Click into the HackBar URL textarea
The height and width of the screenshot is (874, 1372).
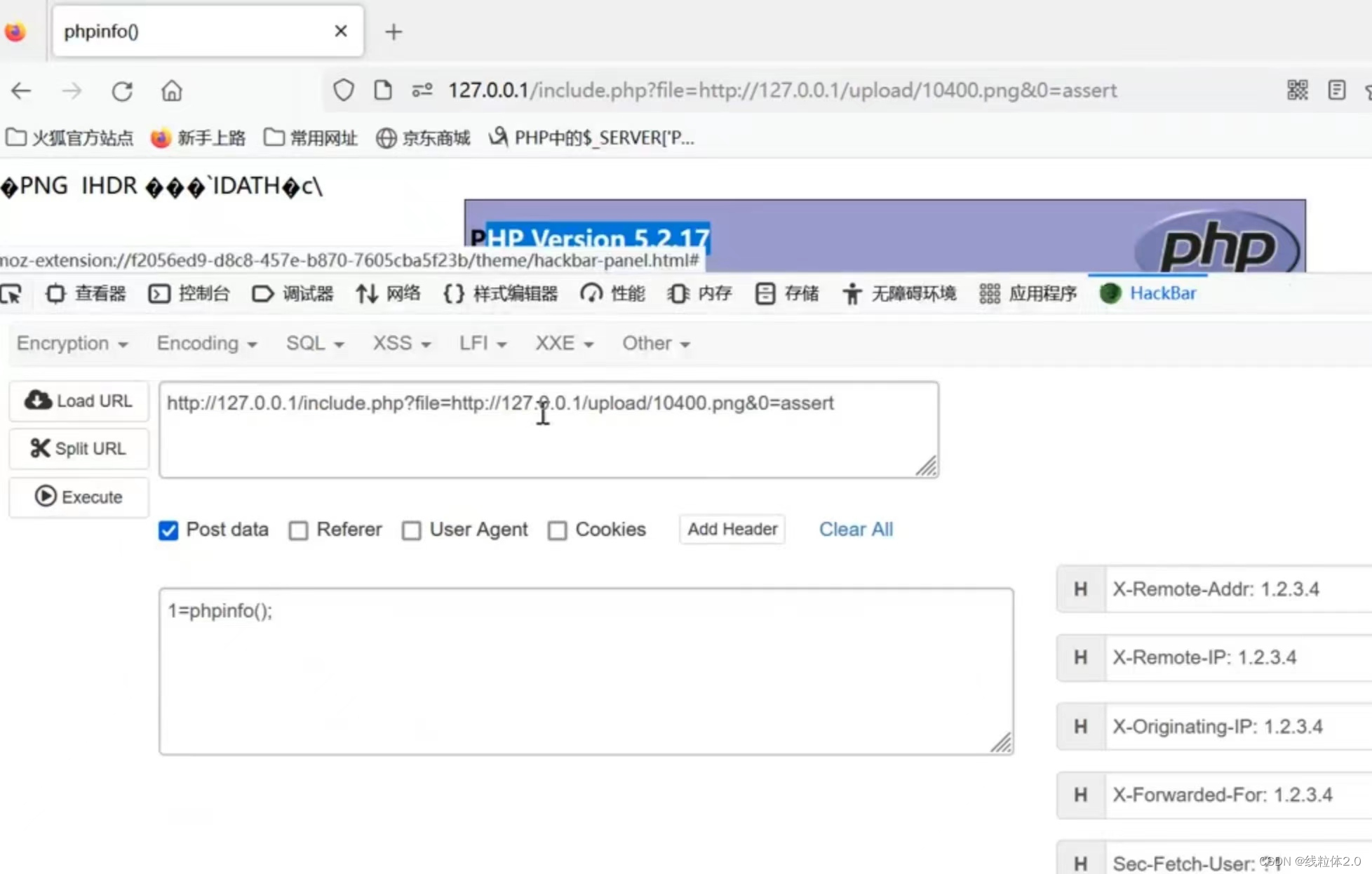click(x=549, y=429)
